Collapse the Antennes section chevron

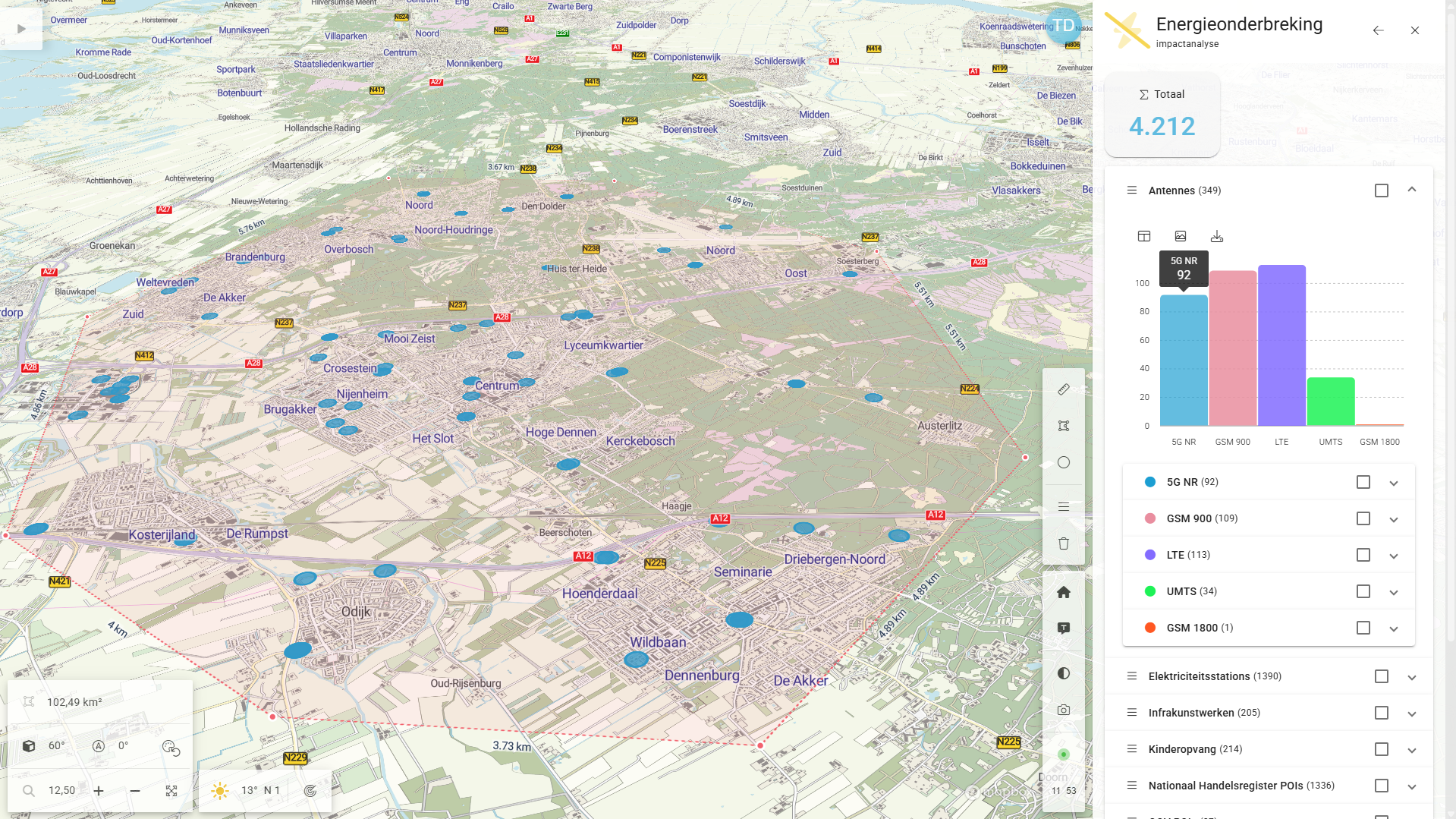1413,191
